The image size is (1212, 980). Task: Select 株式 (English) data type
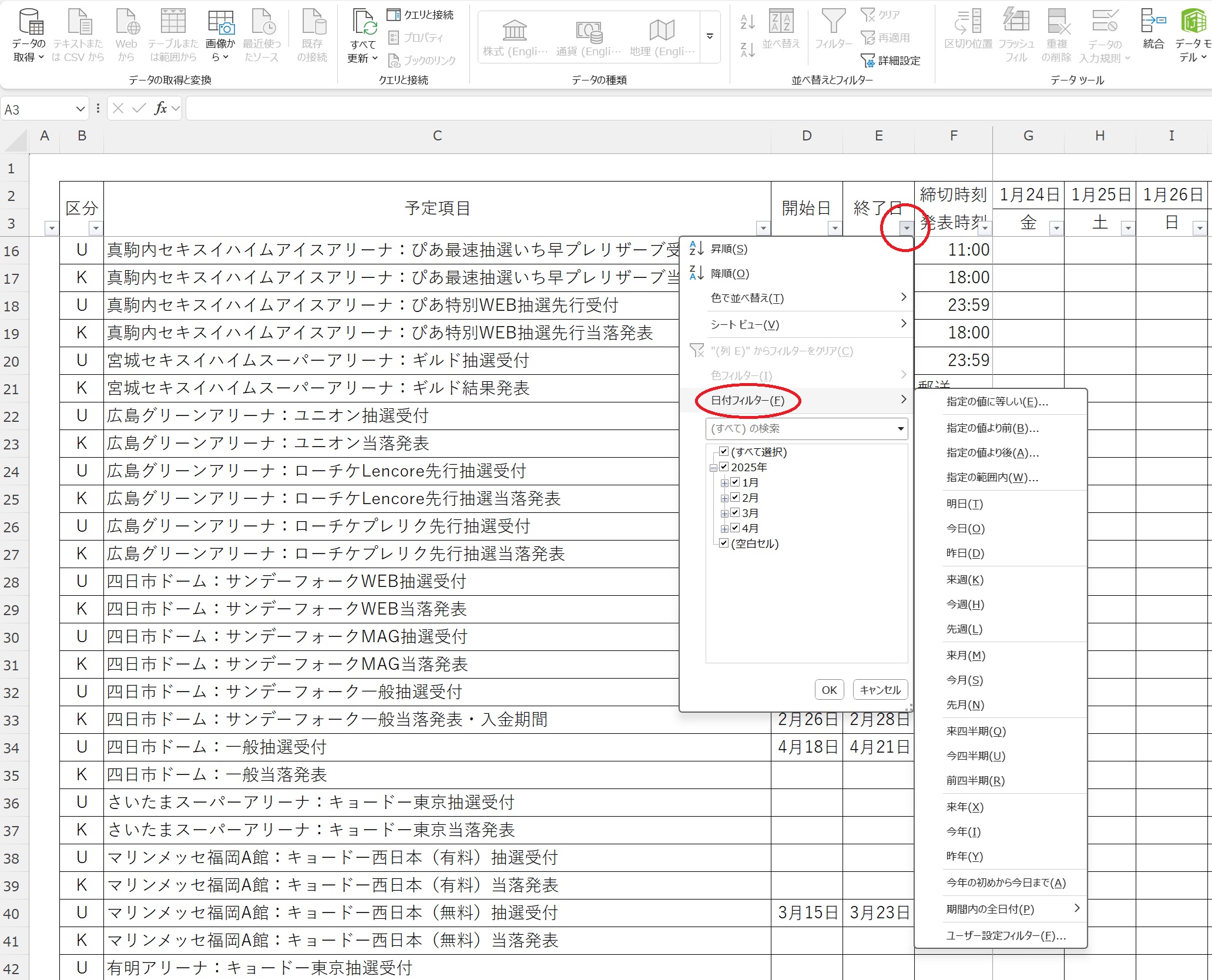click(x=515, y=38)
